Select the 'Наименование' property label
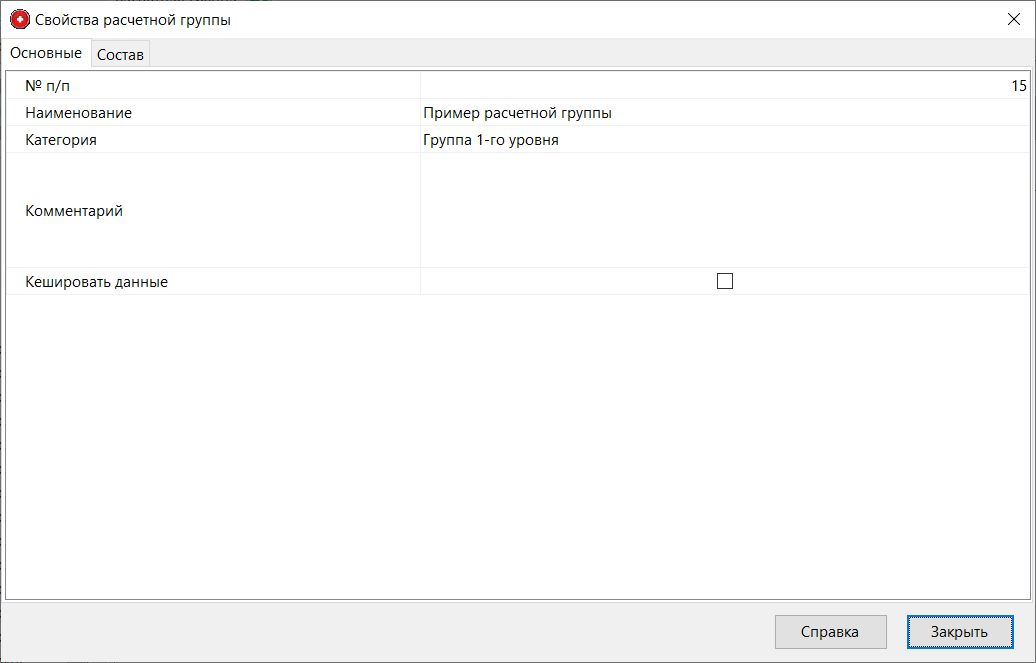1036x663 pixels. pyautogui.click(x=78, y=113)
